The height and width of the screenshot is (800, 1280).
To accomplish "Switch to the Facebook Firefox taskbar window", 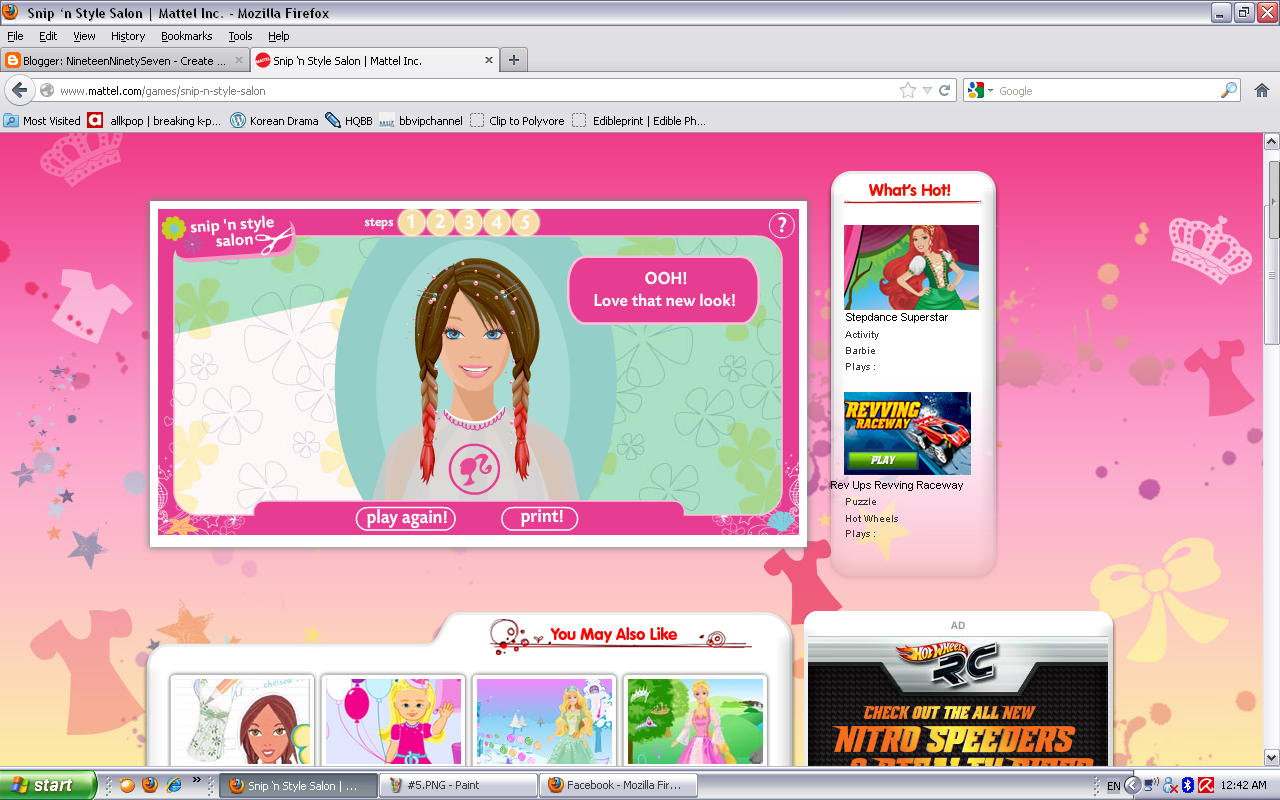I will [x=618, y=785].
